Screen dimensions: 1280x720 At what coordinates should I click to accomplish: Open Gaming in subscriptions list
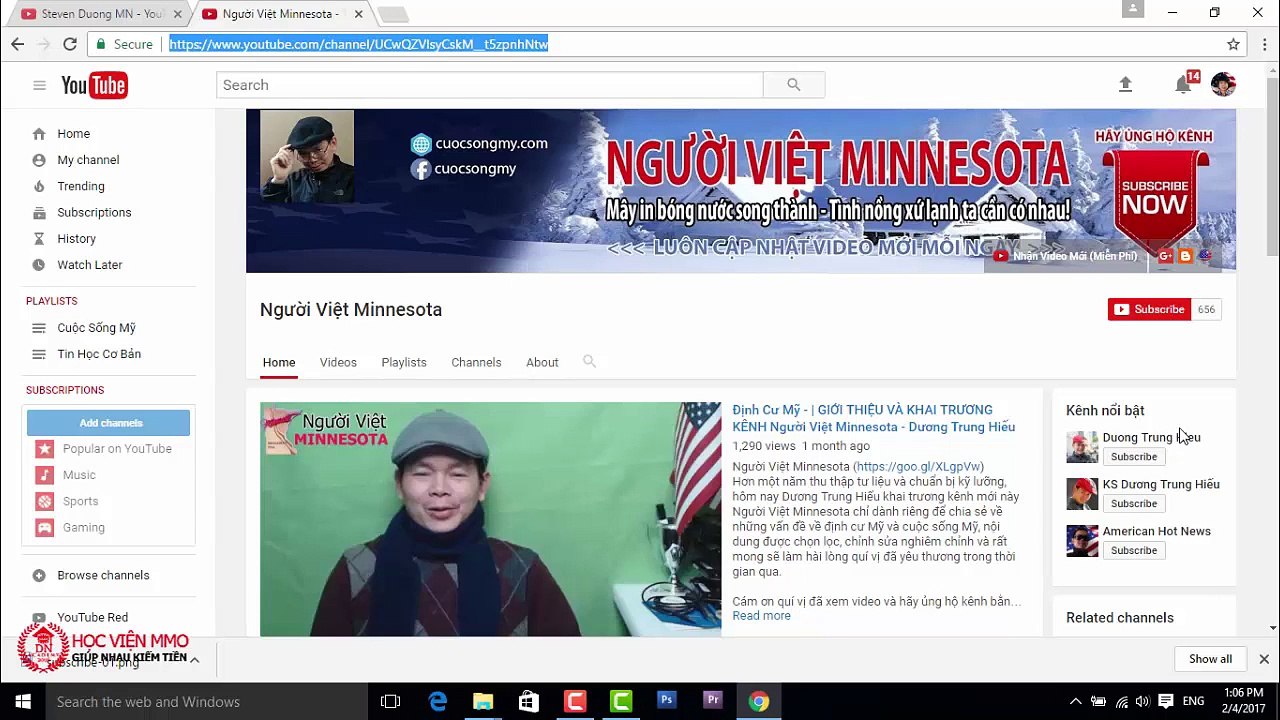84,527
